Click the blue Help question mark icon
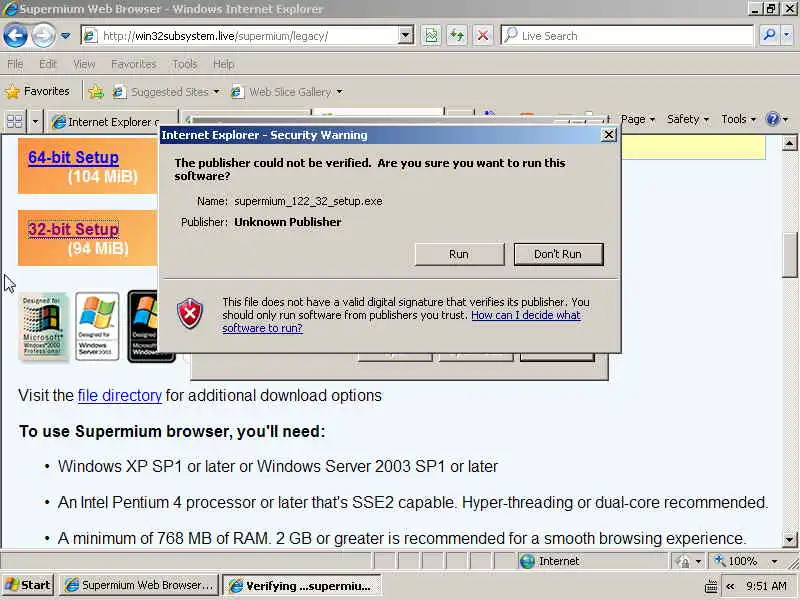The height and width of the screenshot is (600, 800). (773, 119)
